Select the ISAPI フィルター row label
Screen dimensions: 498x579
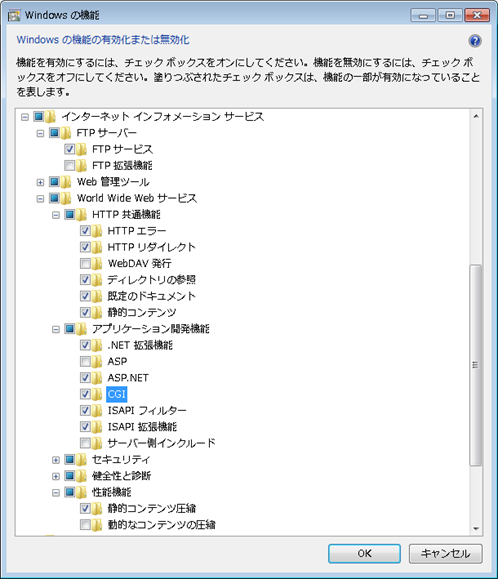point(147,410)
